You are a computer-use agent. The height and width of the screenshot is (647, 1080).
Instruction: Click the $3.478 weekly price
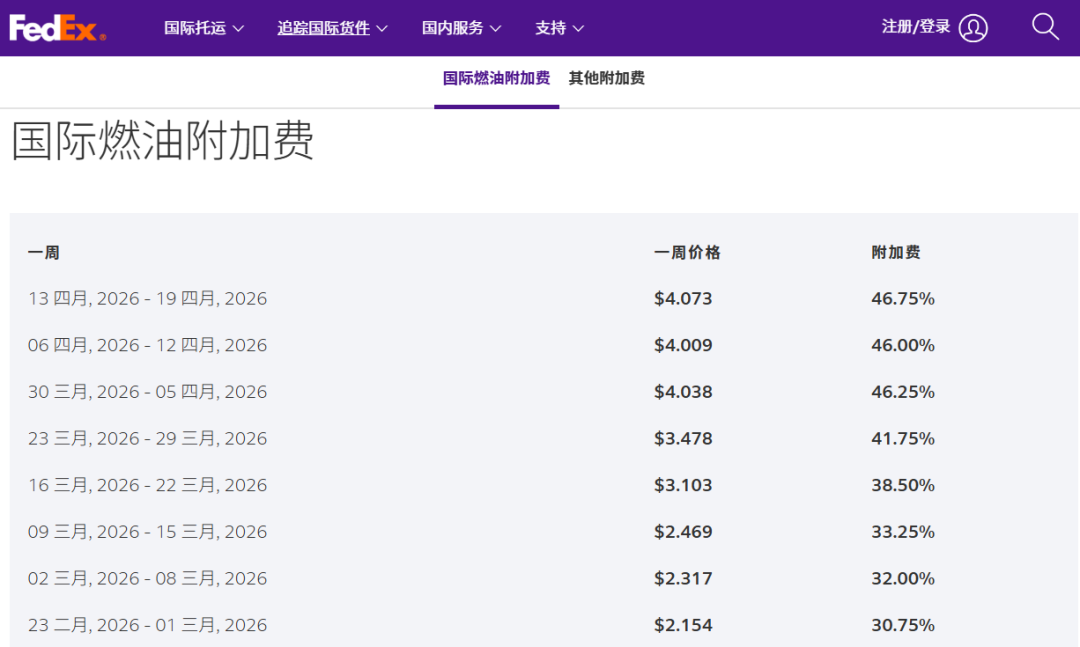tap(683, 438)
